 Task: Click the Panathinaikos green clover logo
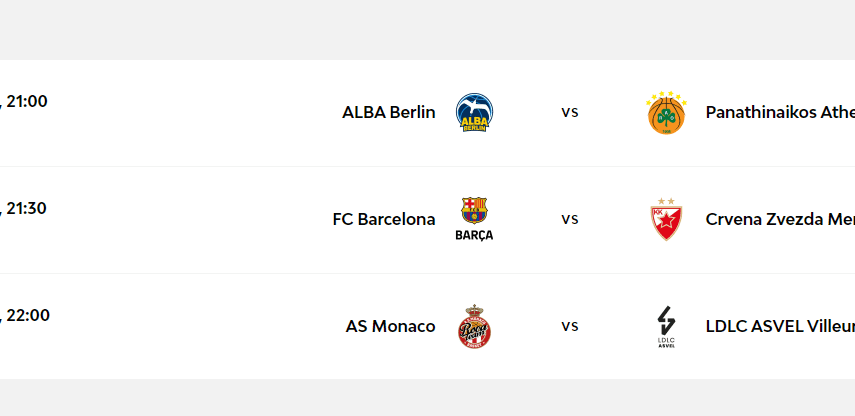point(666,113)
